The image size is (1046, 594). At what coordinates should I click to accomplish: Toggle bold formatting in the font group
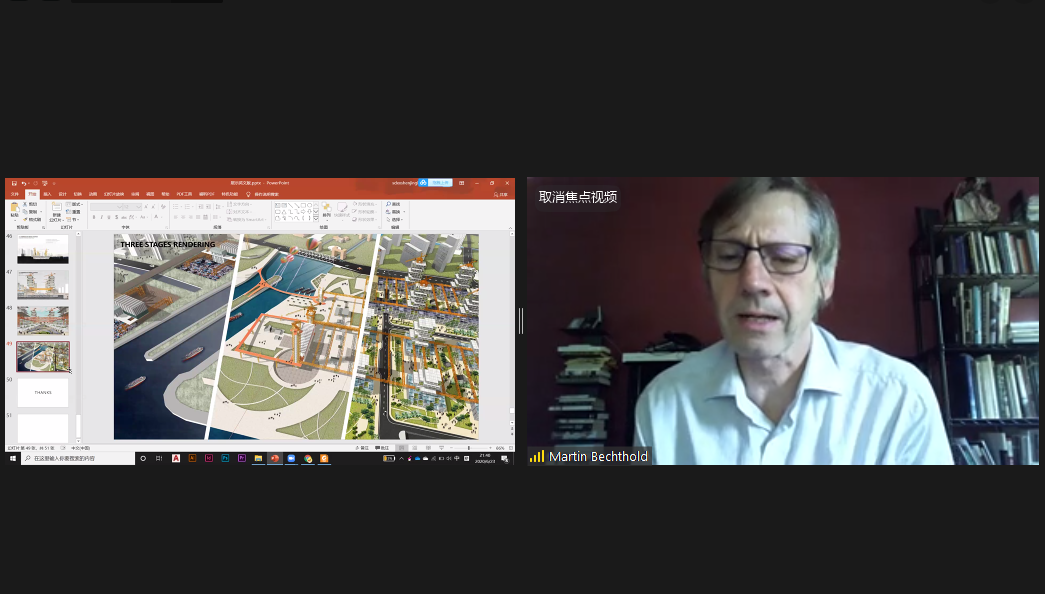(x=93, y=216)
